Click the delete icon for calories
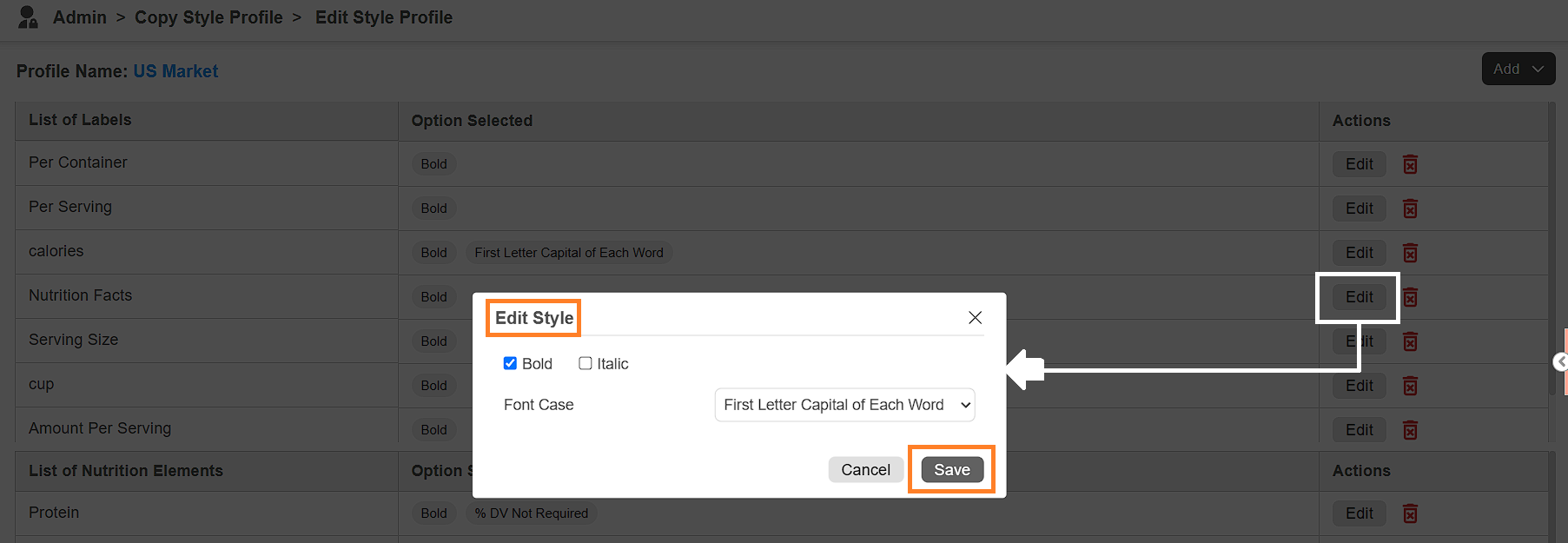Screen dimensions: 1568x543 coord(1410,253)
